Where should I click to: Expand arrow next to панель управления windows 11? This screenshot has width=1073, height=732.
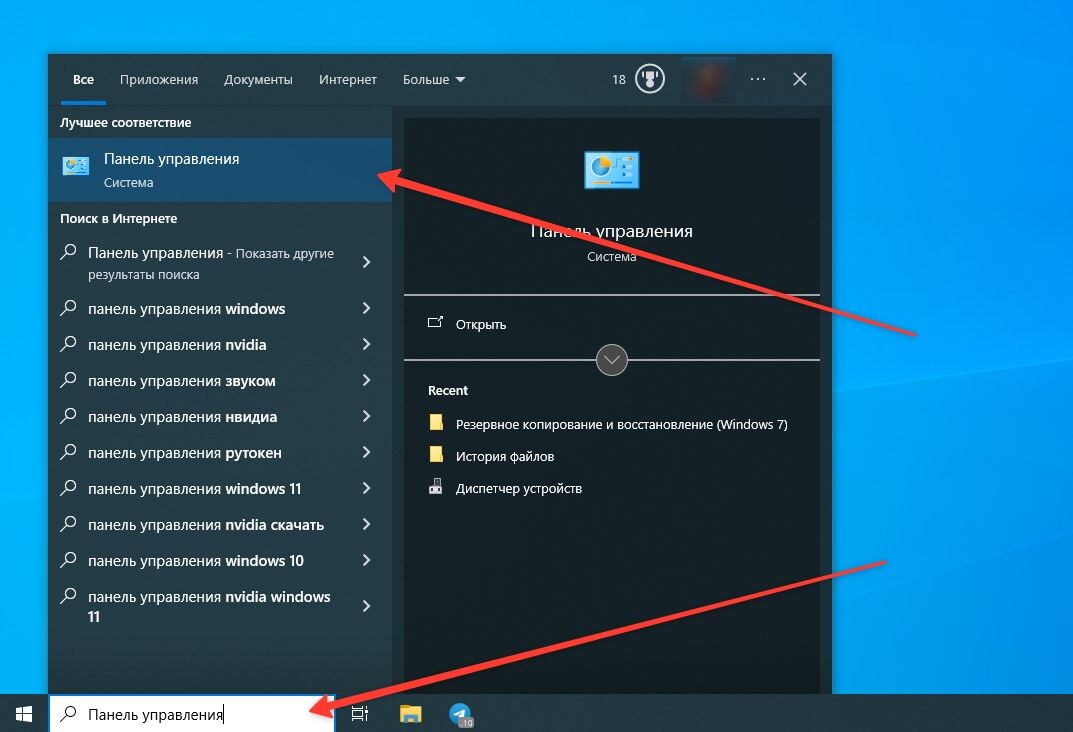click(366, 488)
